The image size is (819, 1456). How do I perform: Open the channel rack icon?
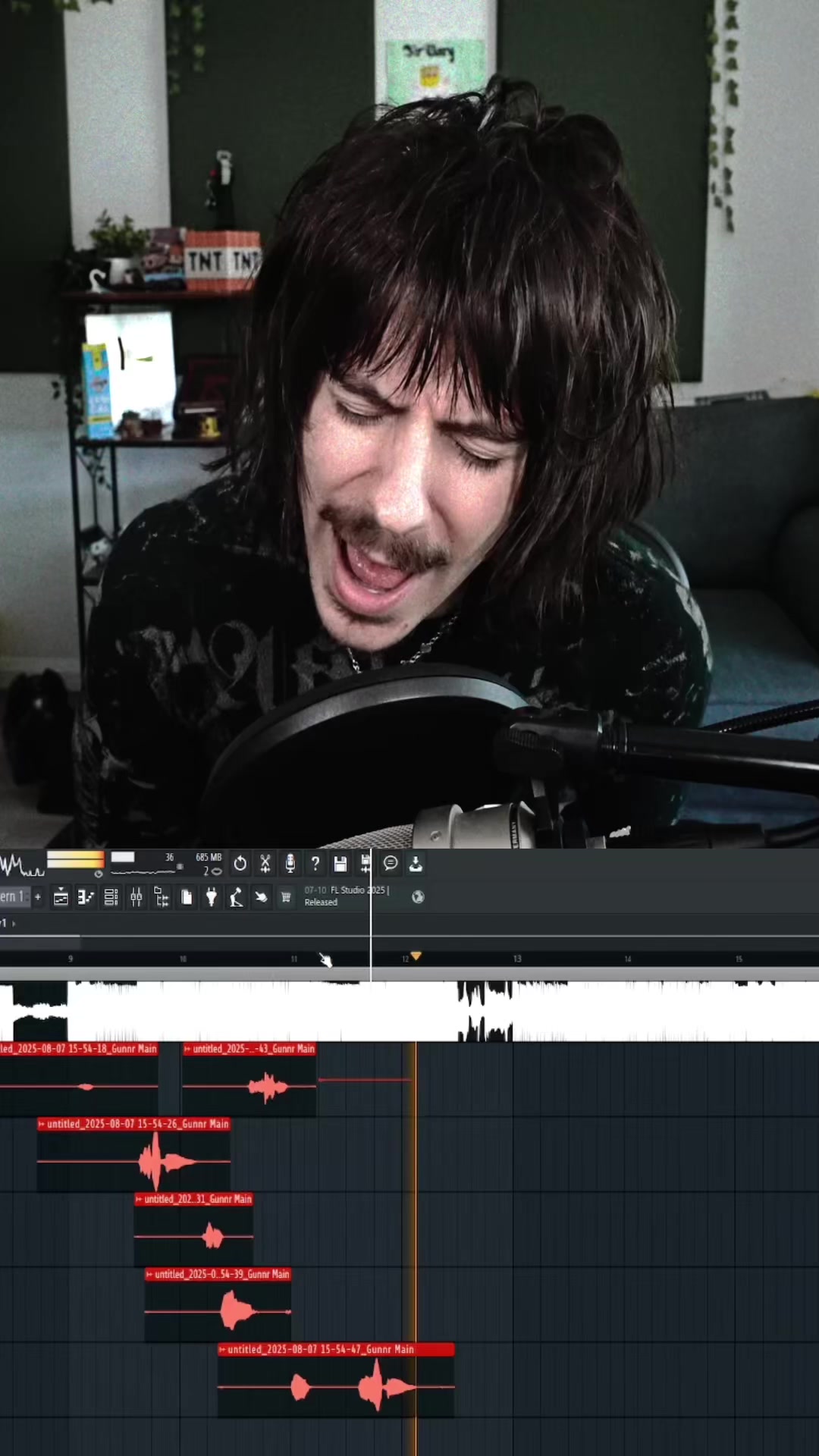tap(111, 898)
